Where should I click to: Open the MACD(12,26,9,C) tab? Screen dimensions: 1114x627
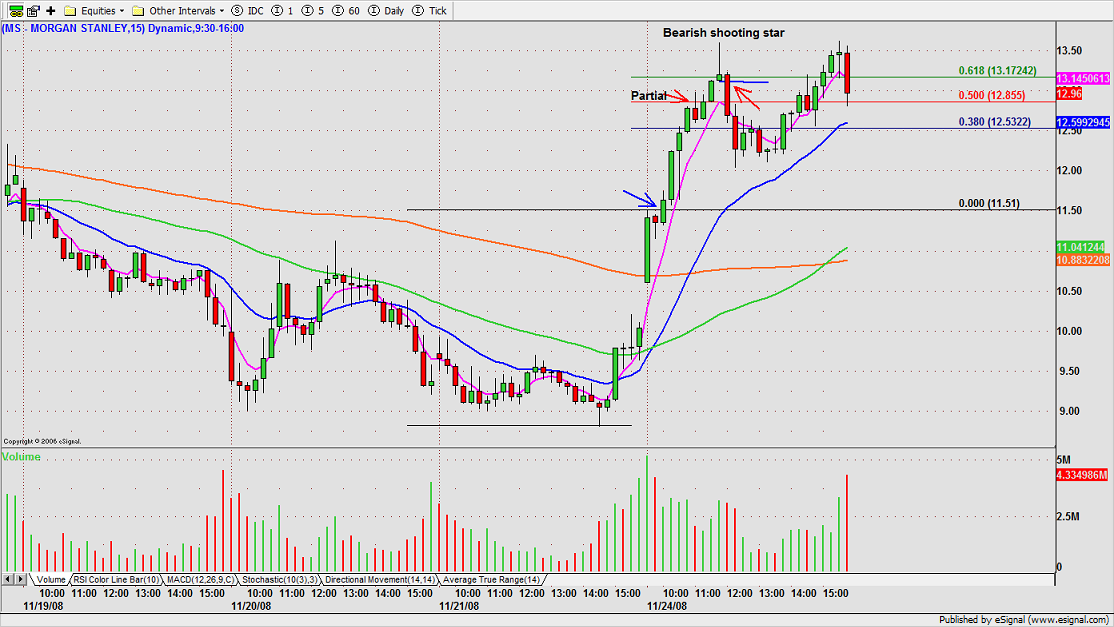point(201,580)
